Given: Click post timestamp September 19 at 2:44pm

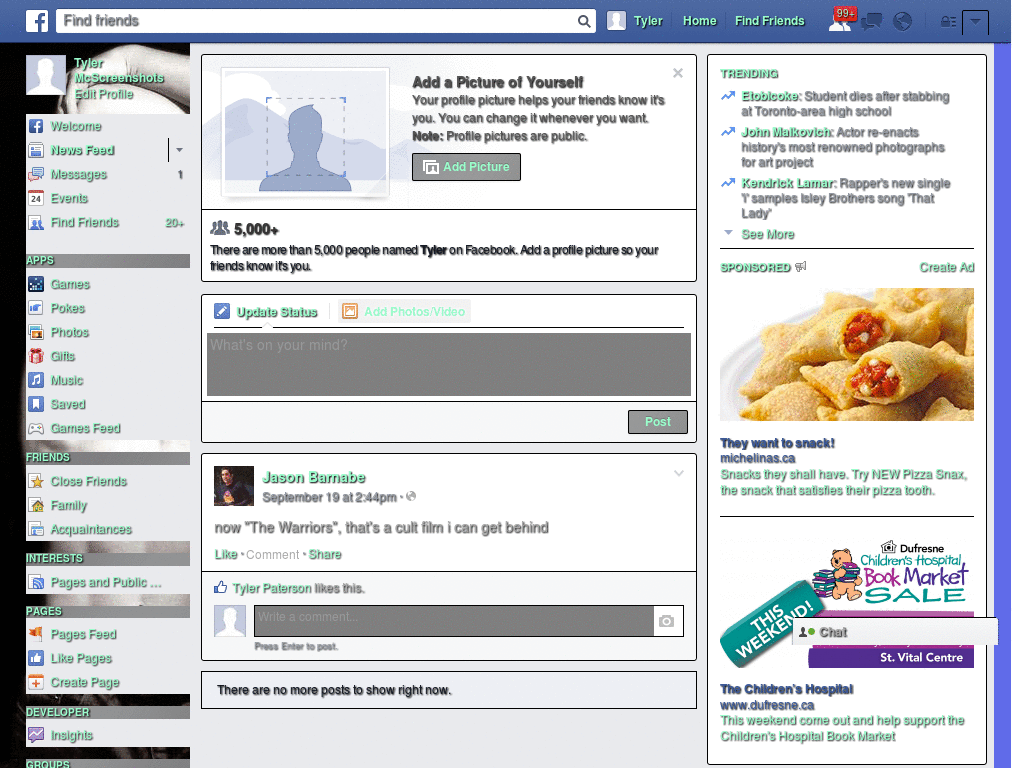Looking at the screenshot, I should tap(329, 498).
